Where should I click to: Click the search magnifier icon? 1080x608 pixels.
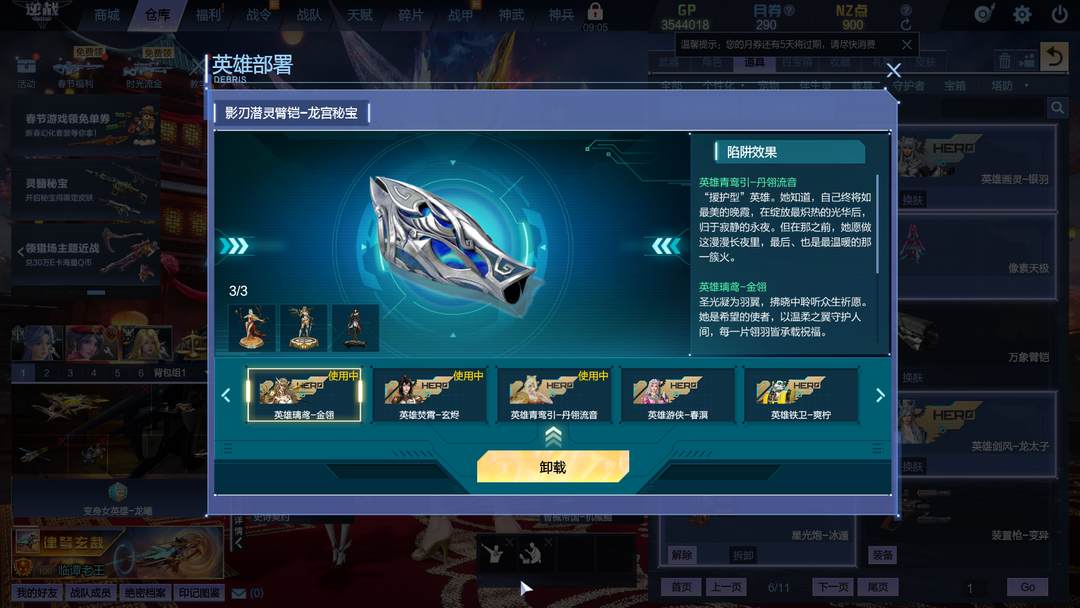(x=1057, y=107)
